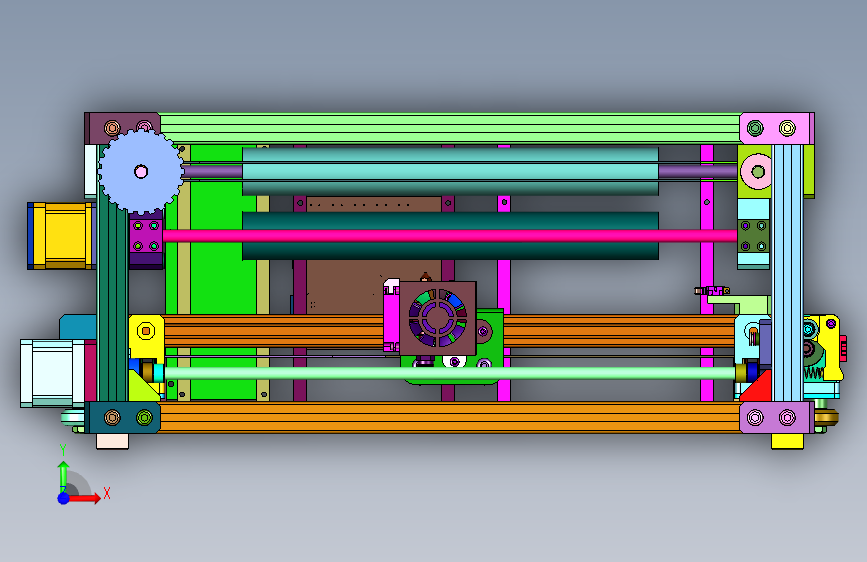Select the magenta rod mount block on left
The width and height of the screenshot is (867, 562).
(147, 236)
